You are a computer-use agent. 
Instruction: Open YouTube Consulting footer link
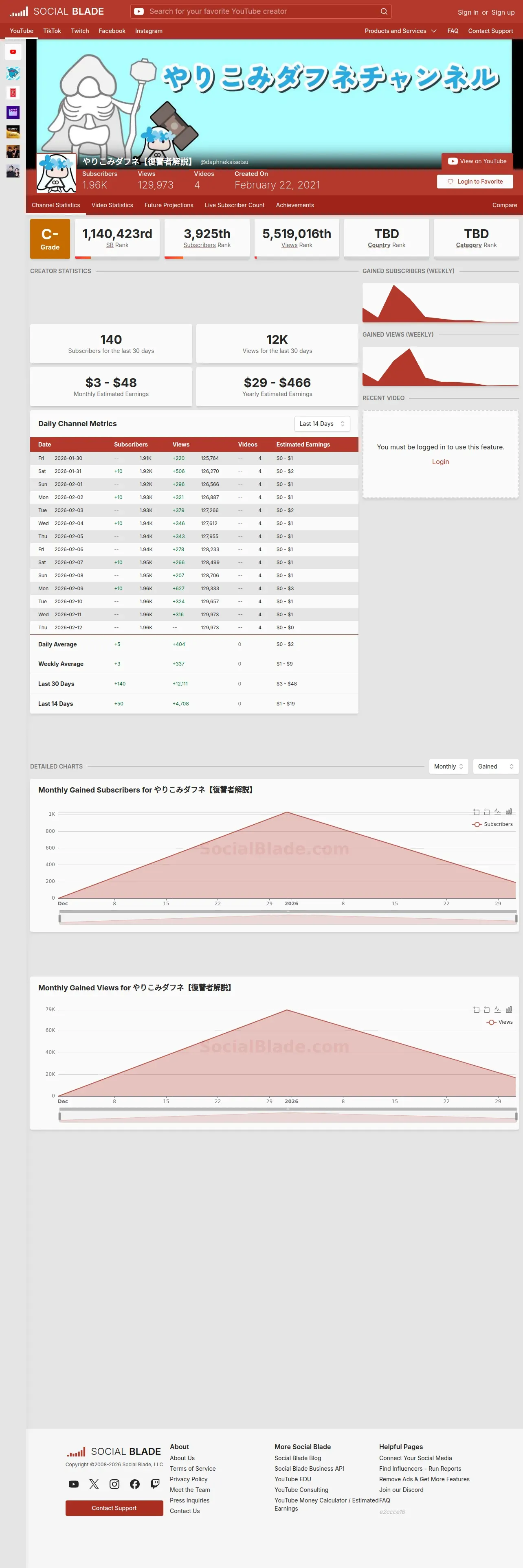coord(301,1490)
